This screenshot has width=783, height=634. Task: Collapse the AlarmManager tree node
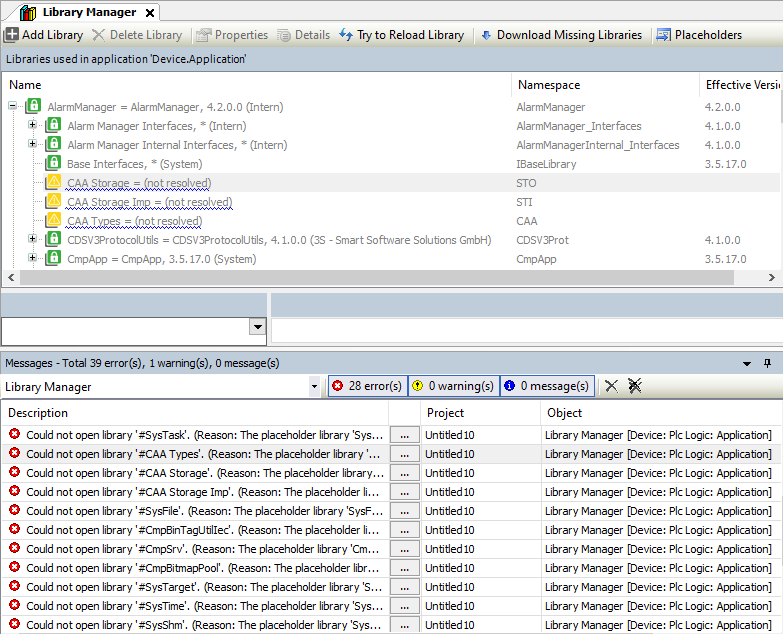click(x=13, y=107)
